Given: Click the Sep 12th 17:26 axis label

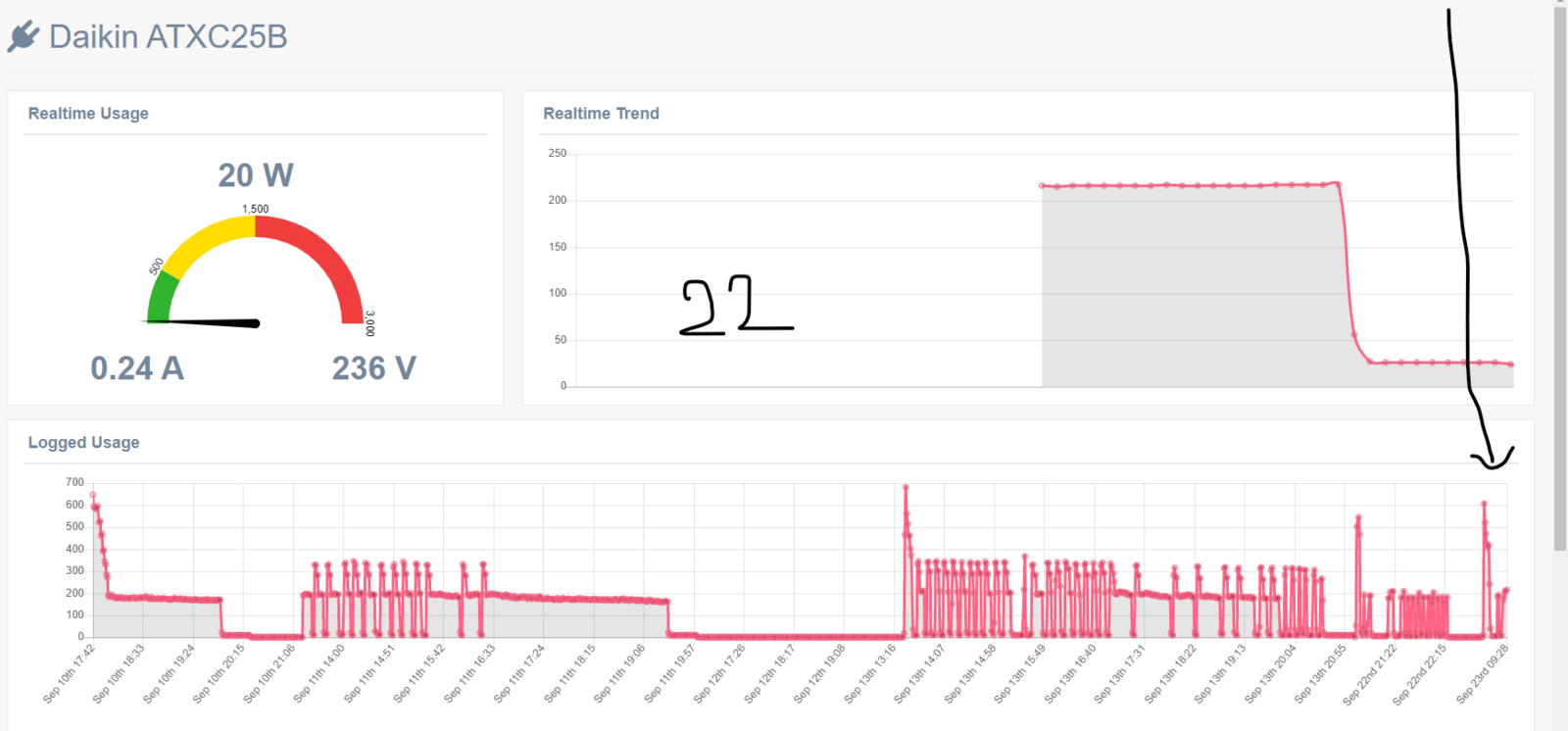Looking at the screenshot, I should [720, 673].
